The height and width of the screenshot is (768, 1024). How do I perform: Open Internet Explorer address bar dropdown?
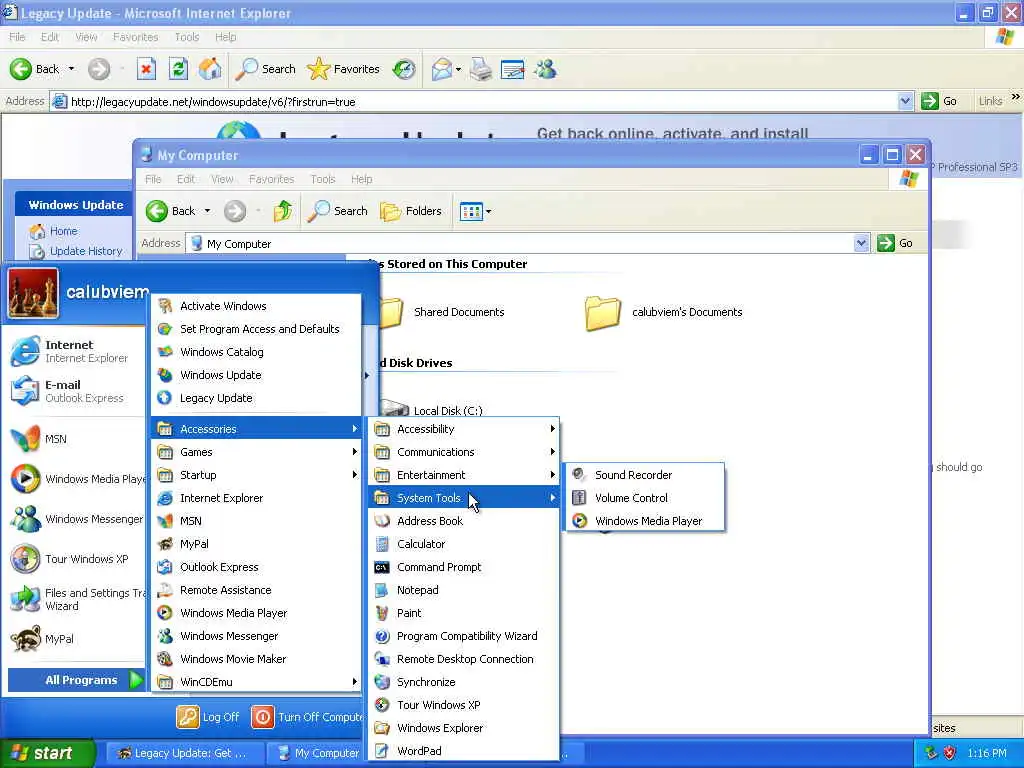[904, 101]
